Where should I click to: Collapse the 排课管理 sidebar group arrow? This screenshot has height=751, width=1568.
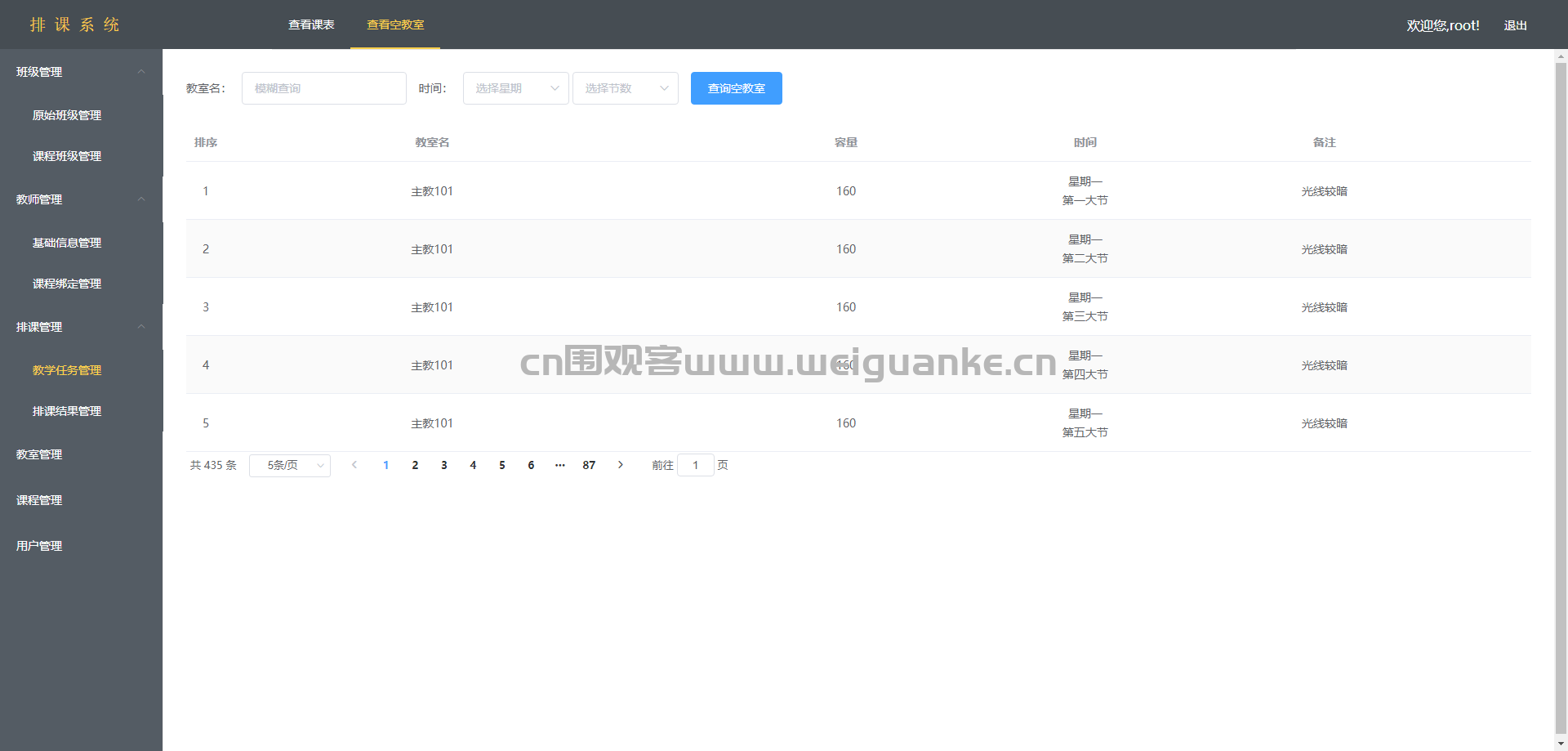[x=141, y=327]
